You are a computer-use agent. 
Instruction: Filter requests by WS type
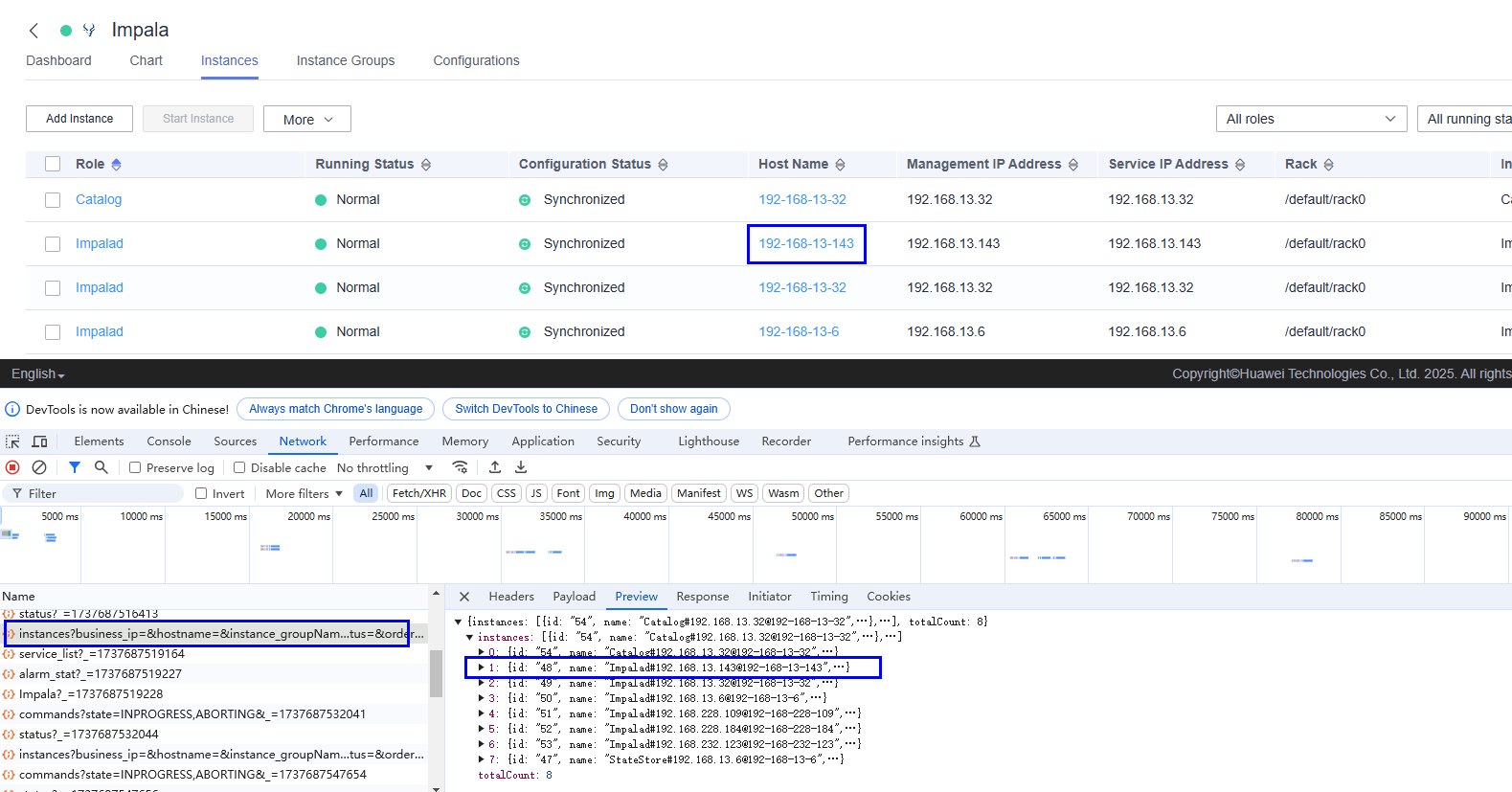pos(744,493)
